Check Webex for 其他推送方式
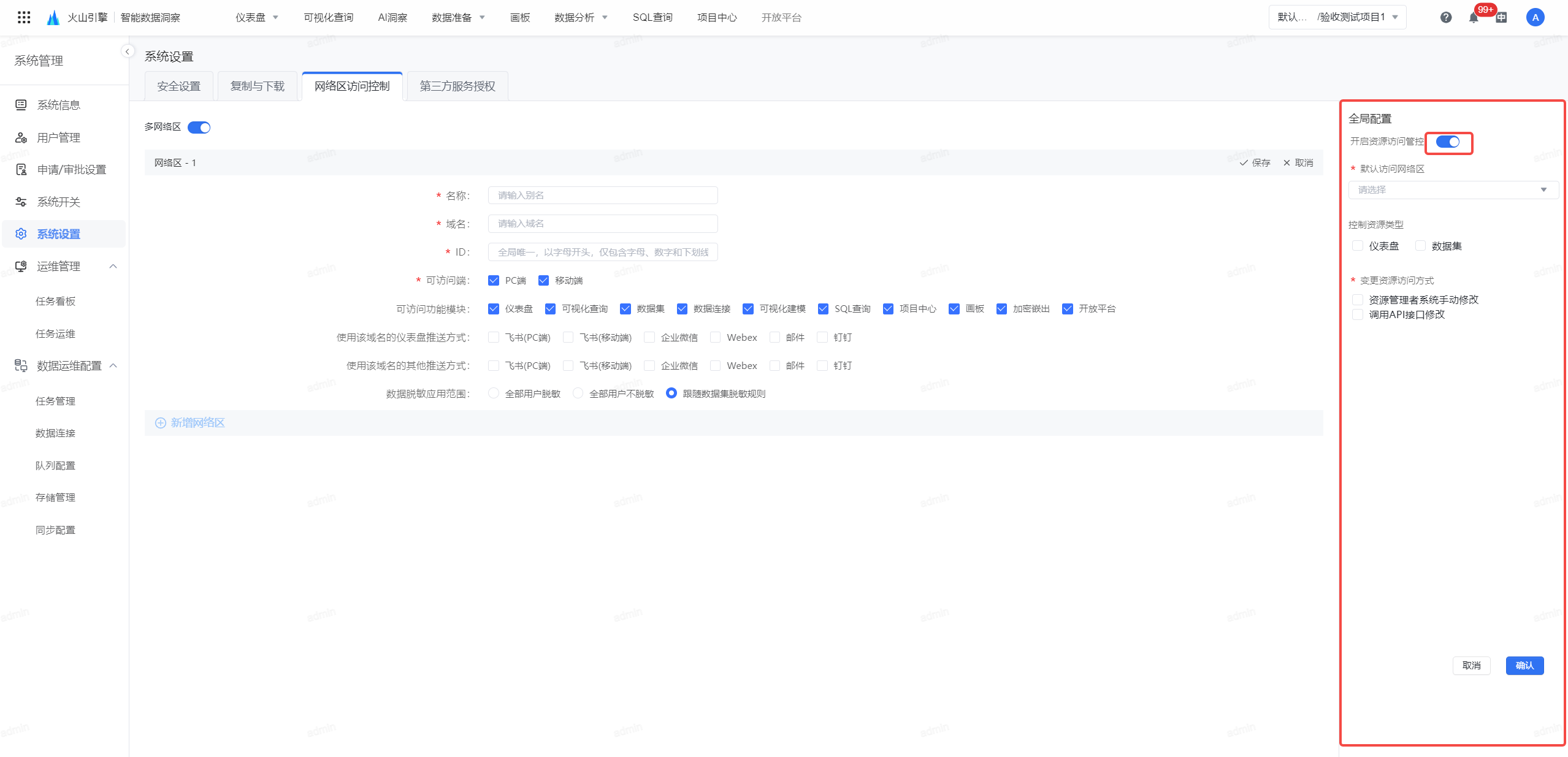The image size is (1568, 757). (715, 365)
